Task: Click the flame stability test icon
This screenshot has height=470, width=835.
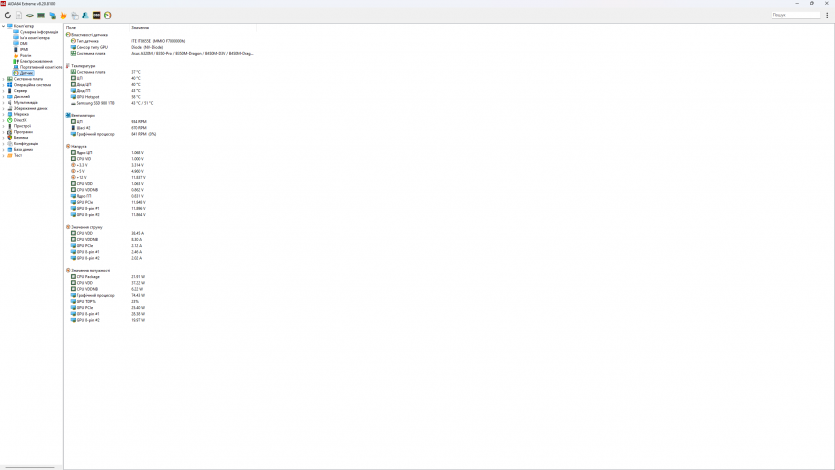Action: pyautogui.click(x=64, y=15)
